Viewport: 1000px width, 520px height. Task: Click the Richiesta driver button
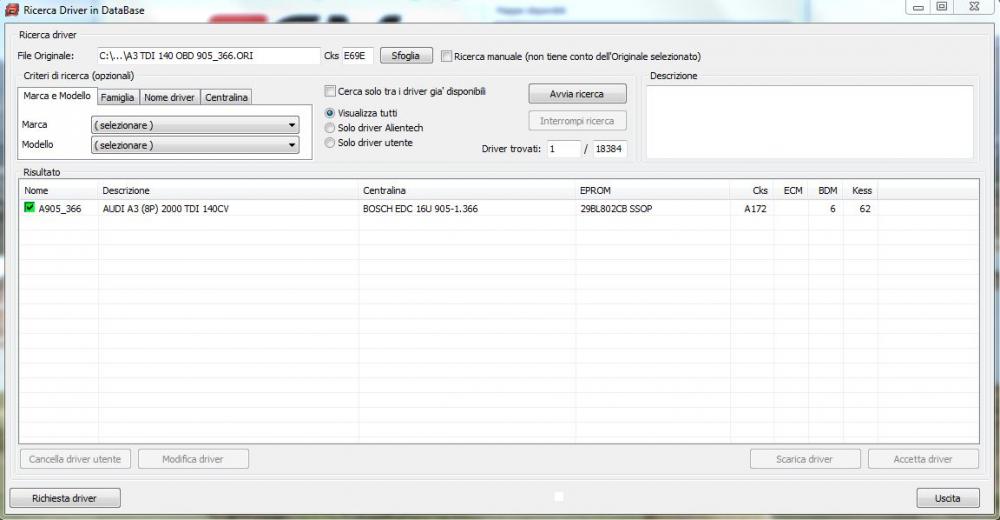(64, 498)
